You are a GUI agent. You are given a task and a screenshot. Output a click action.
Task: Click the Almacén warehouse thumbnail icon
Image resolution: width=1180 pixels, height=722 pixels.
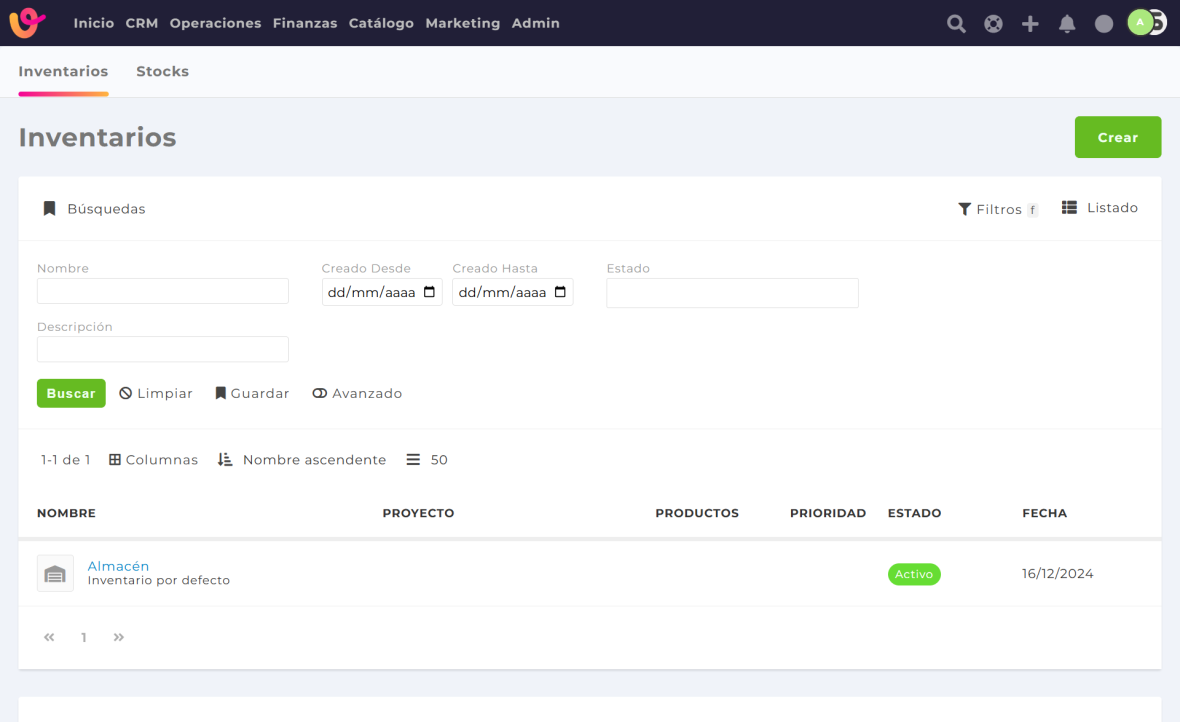55,574
